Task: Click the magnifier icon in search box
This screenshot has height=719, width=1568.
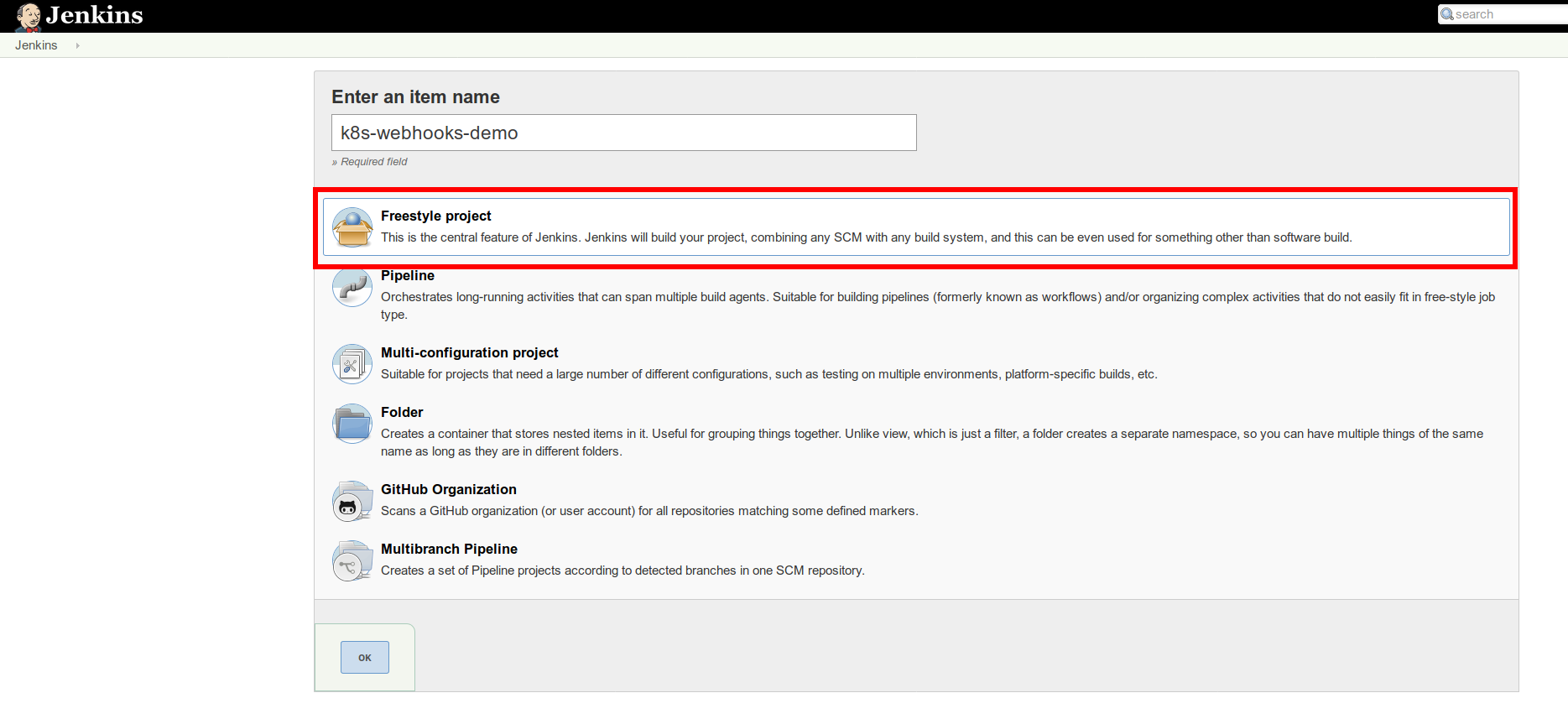Action: tap(1447, 14)
